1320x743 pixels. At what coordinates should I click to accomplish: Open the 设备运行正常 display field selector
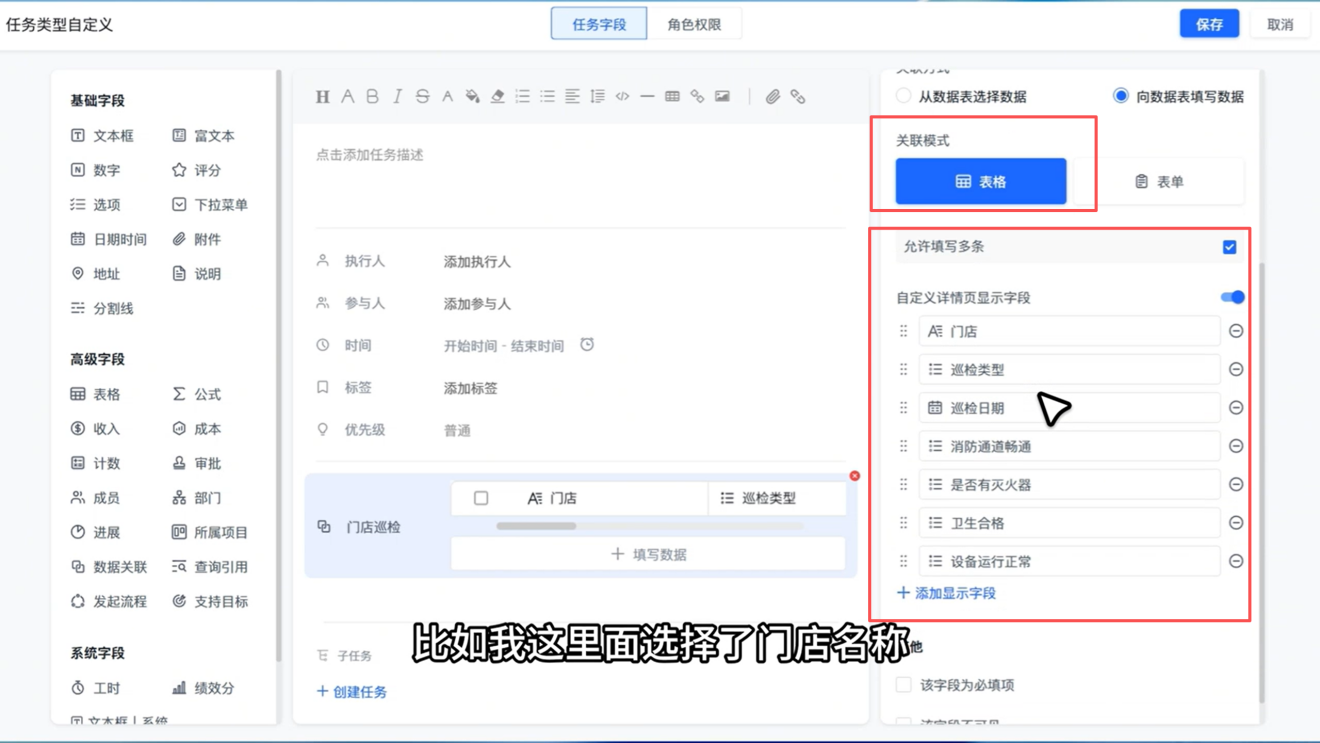tap(1069, 561)
